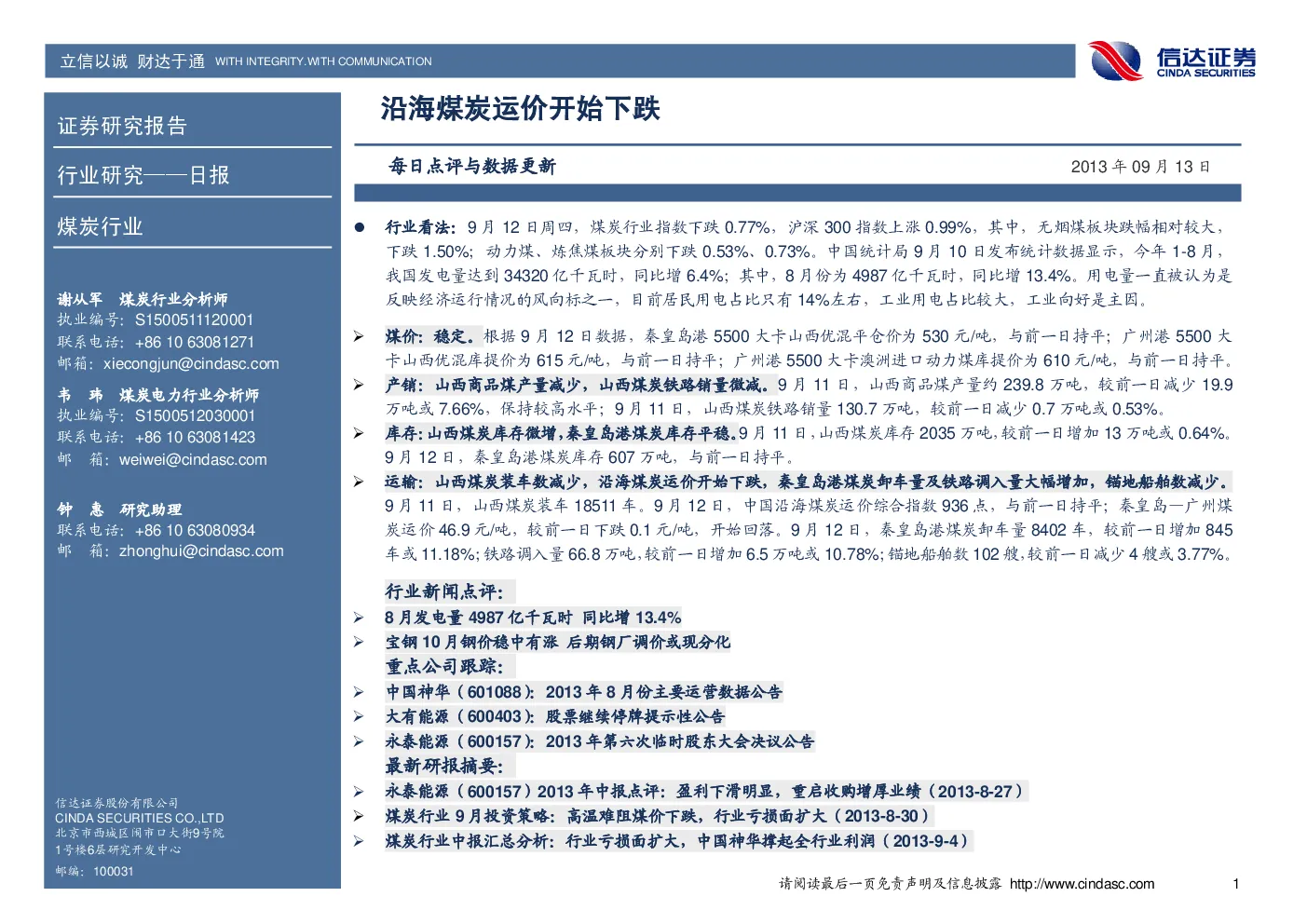Click the footer disclaimer 请阅读最后一页免责声明
1307x924 pixels.
[x=890, y=884]
